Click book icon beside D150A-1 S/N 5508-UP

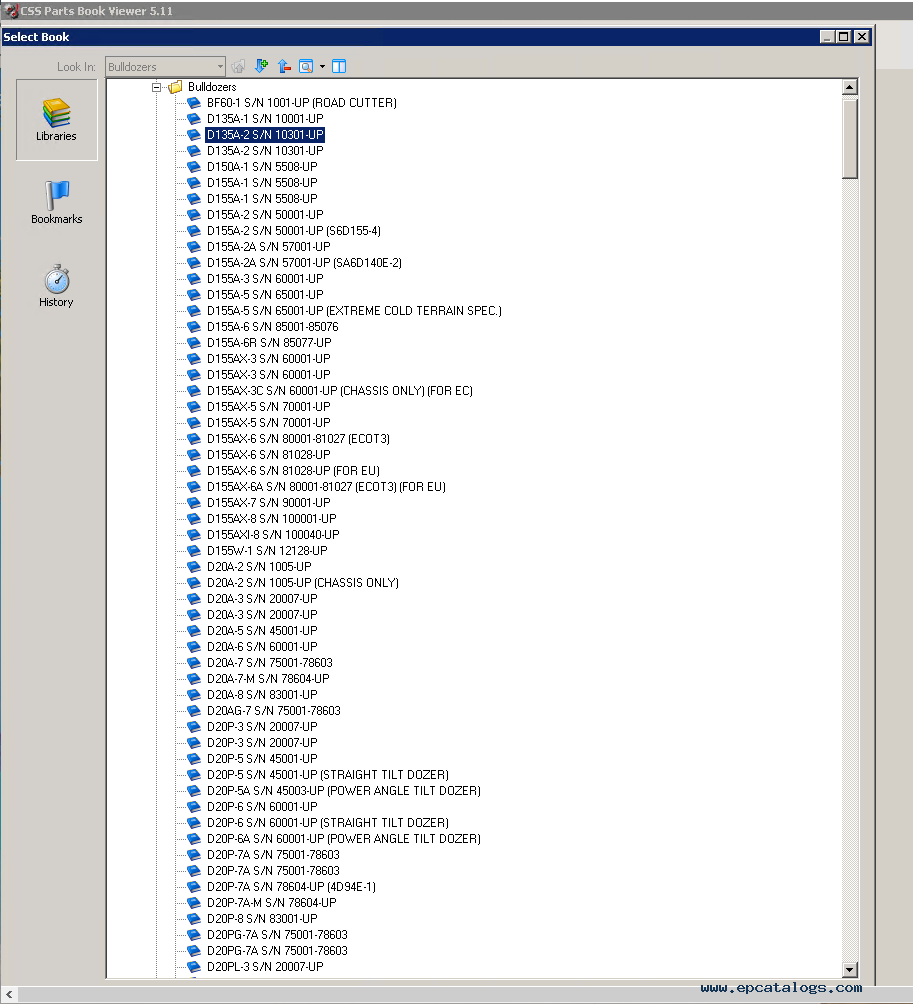[x=193, y=166]
